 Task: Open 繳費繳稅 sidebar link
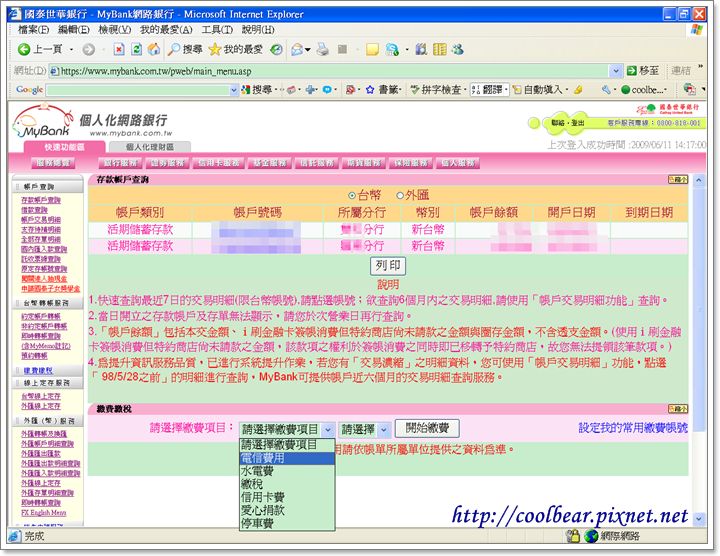(x=38, y=371)
